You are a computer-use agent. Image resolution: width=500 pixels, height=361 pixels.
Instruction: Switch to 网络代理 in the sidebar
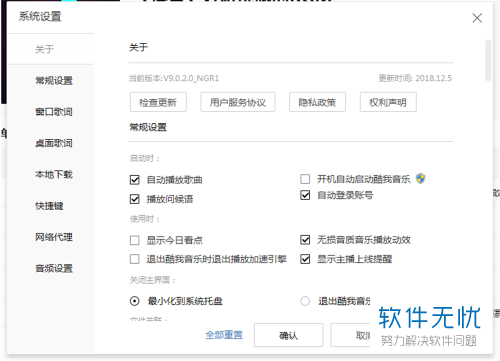pyautogui.click(x=54, y=237)
